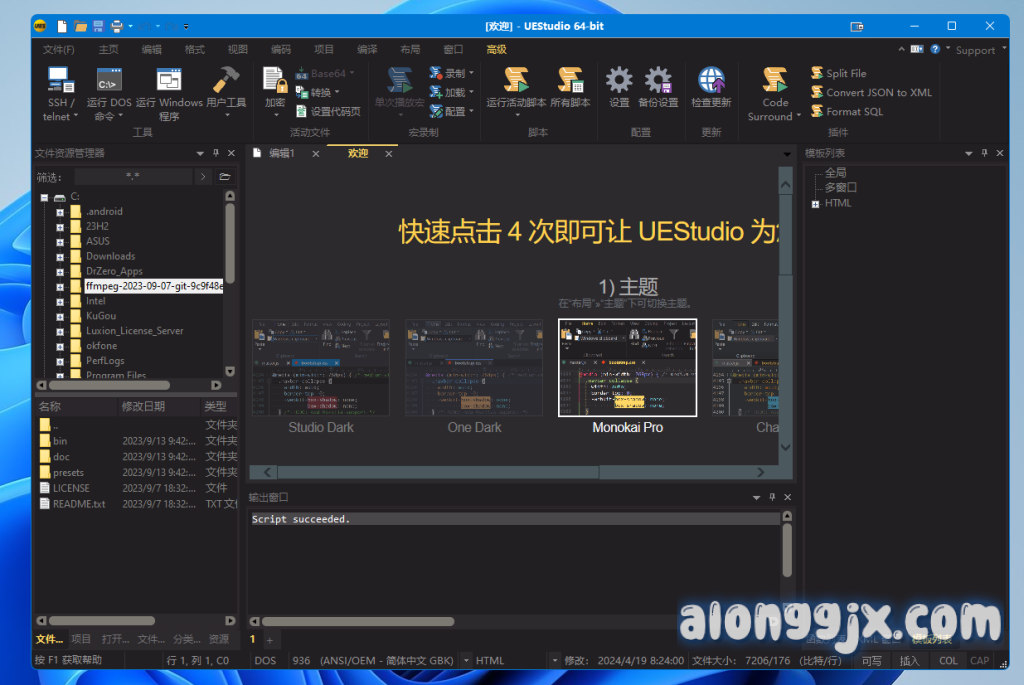Pin the File Explorer panel with pushpin
Image resolution: width=1024 pixels, height=685 pixels.
[x=215, y=153]
